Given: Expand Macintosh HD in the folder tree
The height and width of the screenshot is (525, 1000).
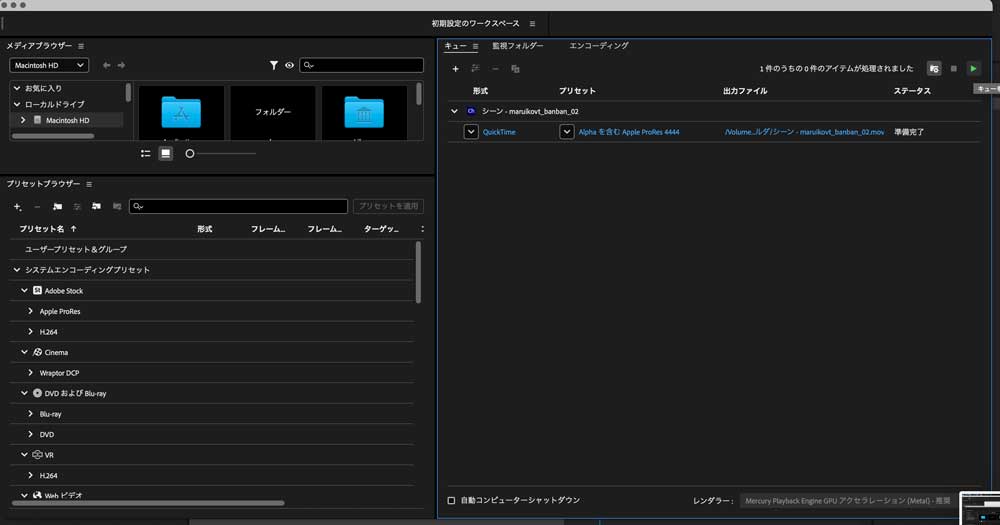Looking at the screenshot, I should pyautogui.click(x=23, y=121).
